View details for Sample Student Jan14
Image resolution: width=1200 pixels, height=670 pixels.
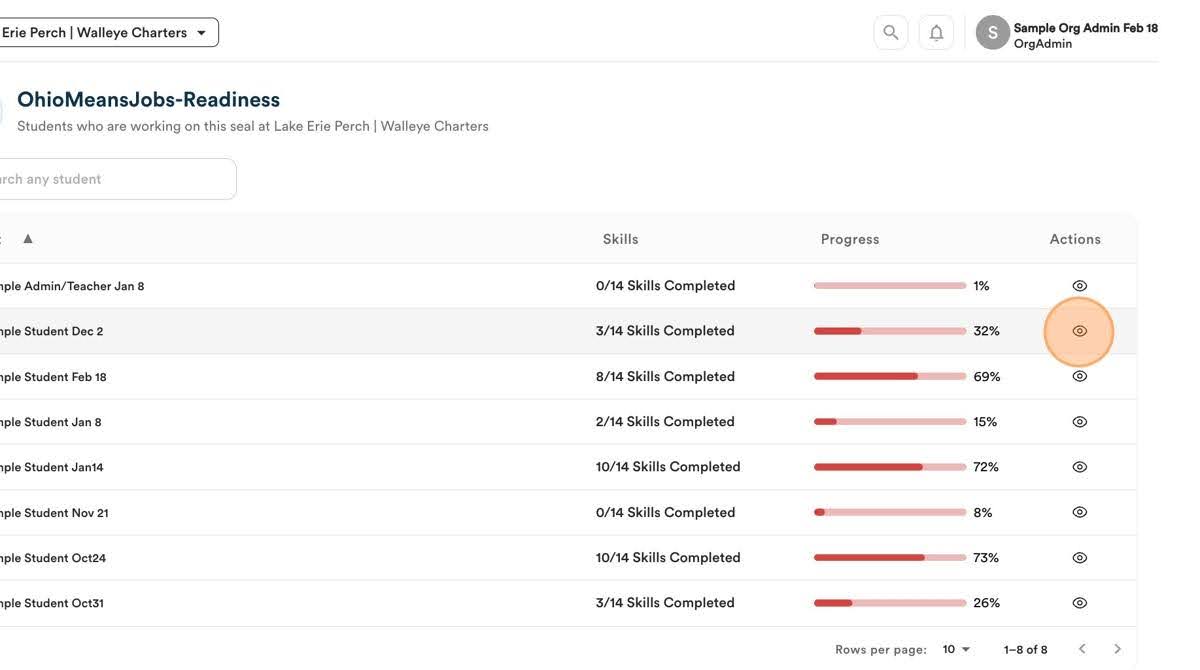point(1079,467)
